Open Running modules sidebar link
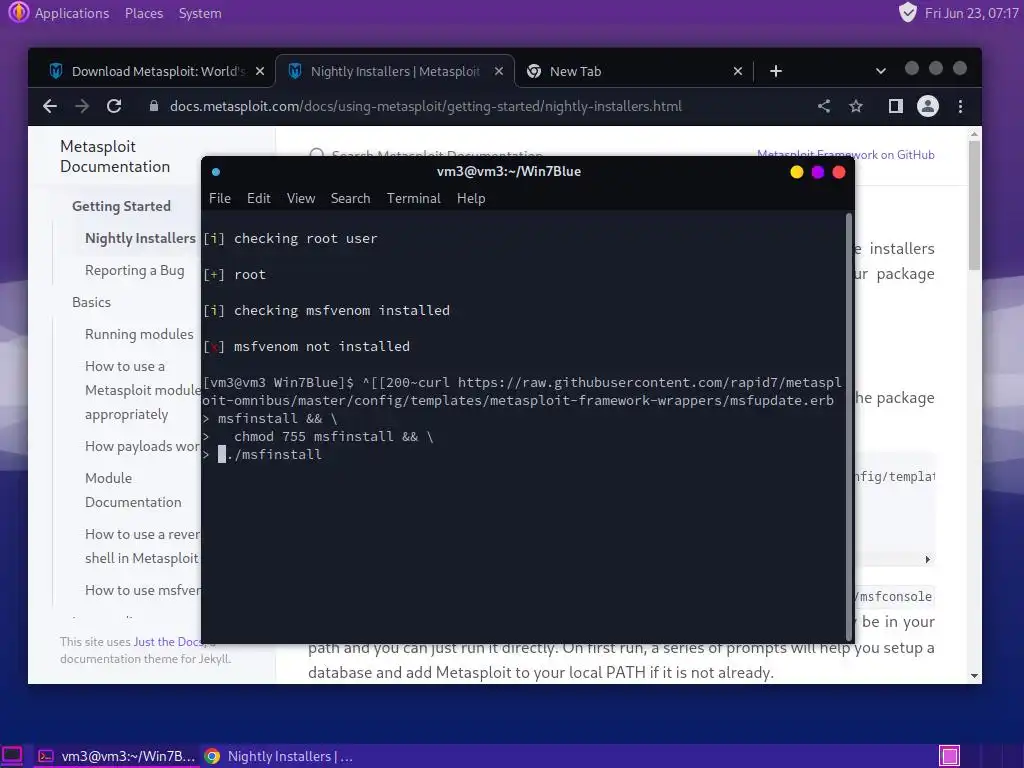Screen dimensions: 1024x768 click(139, 334)
